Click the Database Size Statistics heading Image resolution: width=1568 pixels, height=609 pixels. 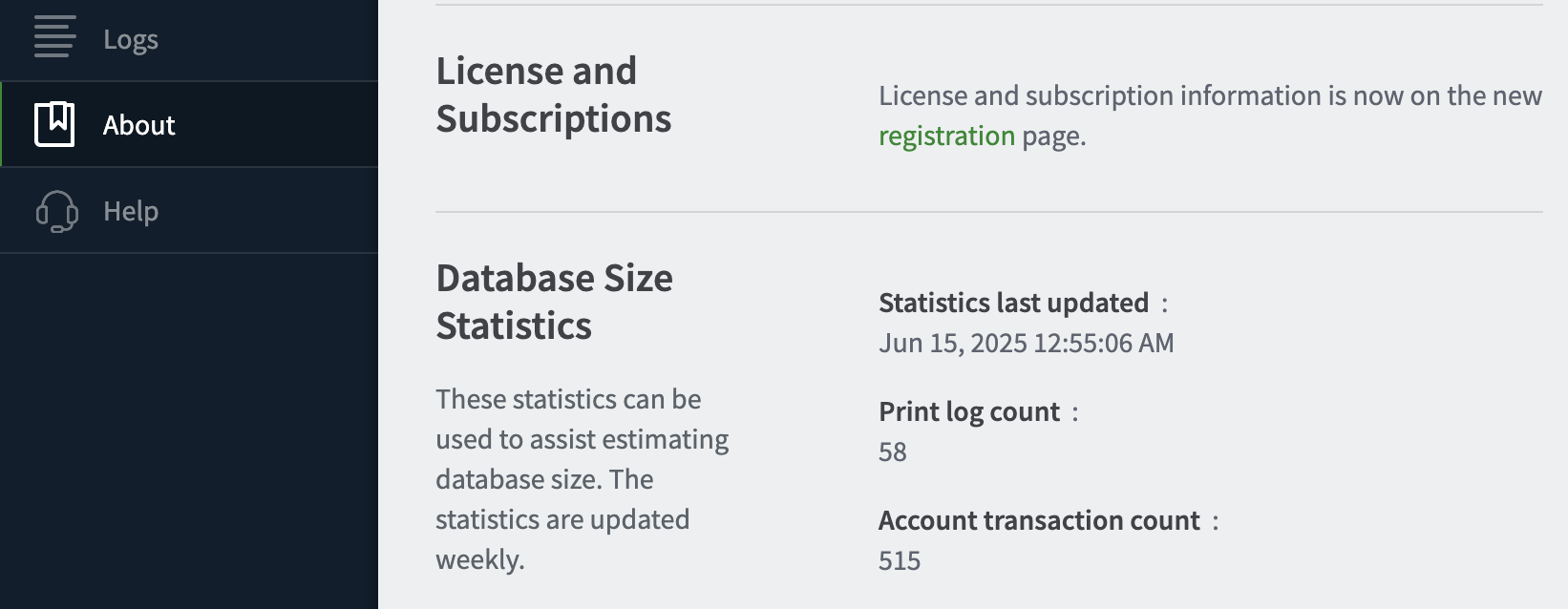coord(554,302)
